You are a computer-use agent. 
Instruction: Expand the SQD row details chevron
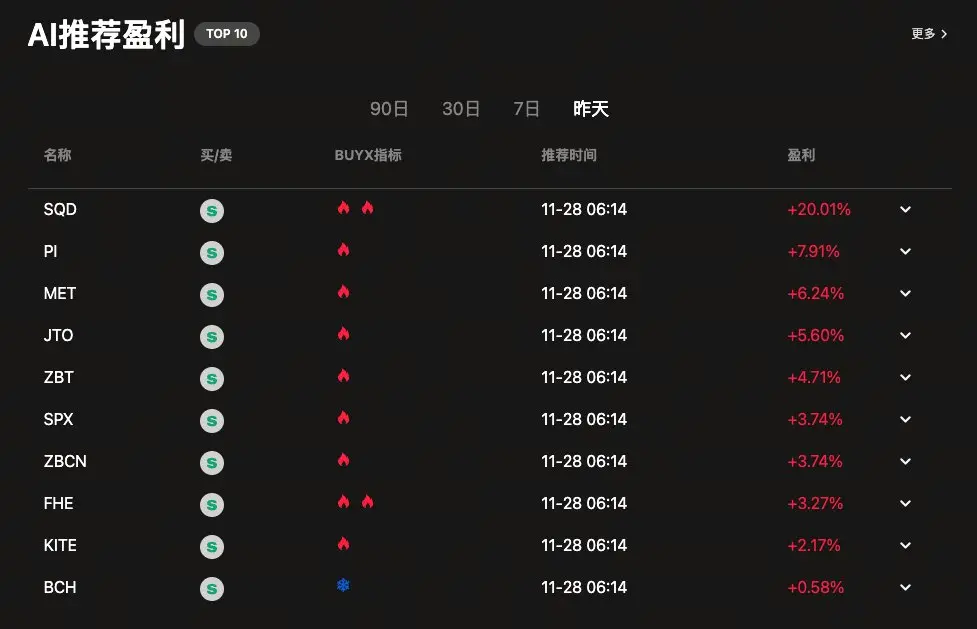[x=905, y=210]
